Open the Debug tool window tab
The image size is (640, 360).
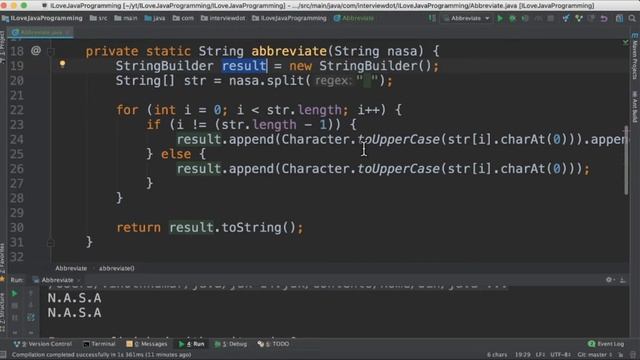coord(231,344)
